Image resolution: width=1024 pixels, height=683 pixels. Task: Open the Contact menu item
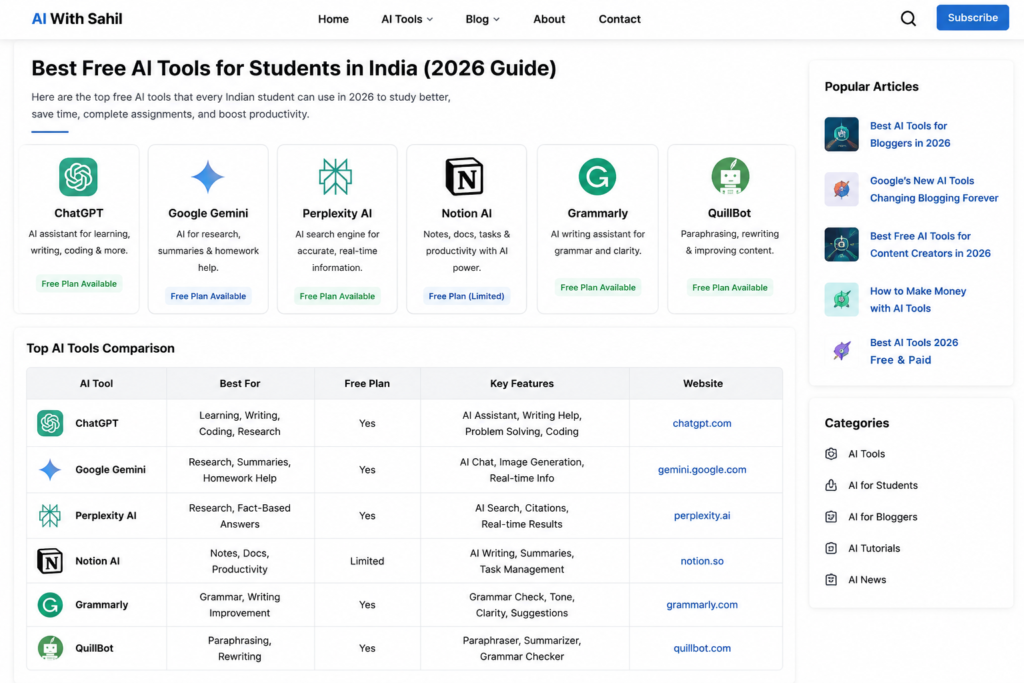coord(619,19)
